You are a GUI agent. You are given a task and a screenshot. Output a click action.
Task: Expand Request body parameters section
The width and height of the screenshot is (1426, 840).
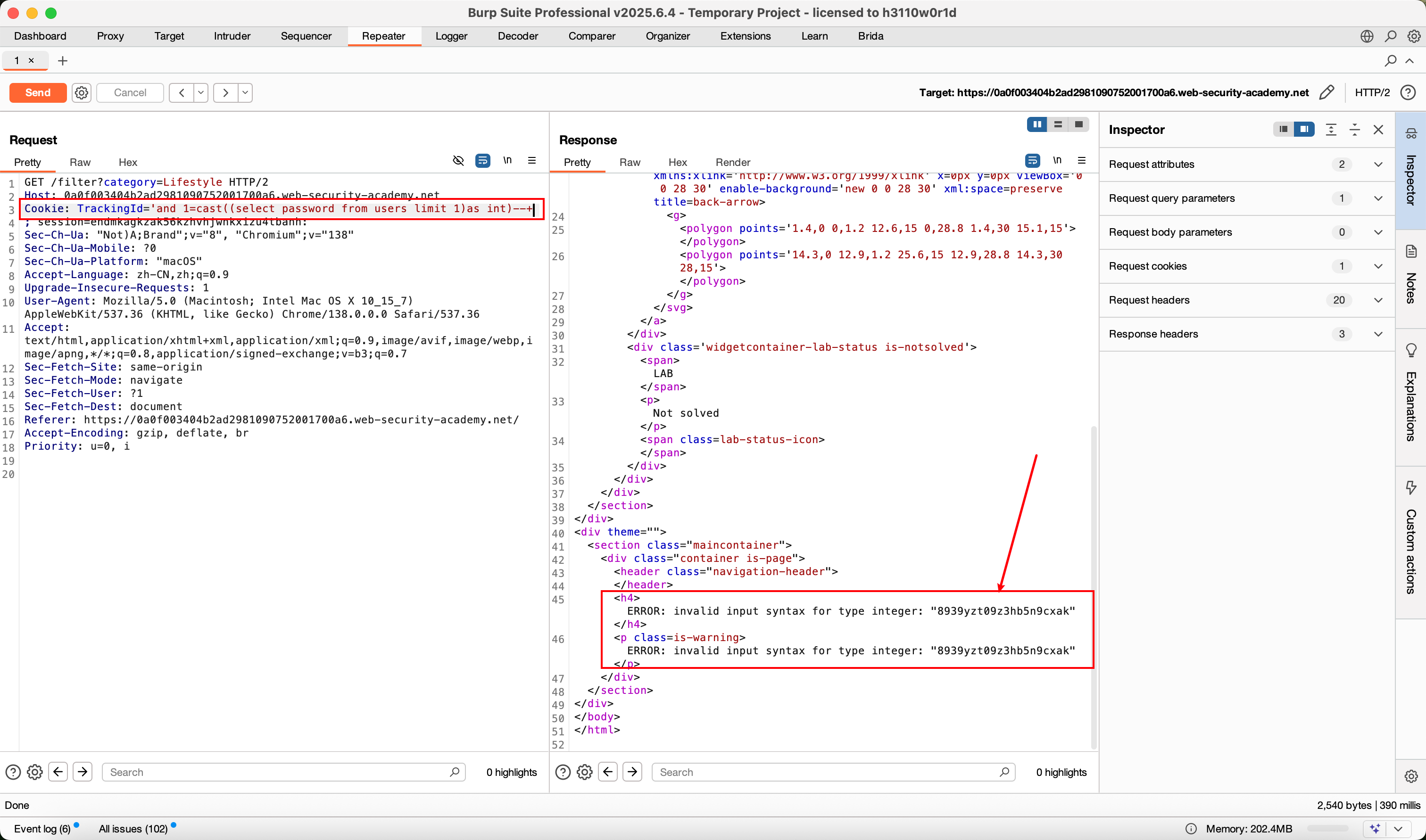(x=1246, y=232)
